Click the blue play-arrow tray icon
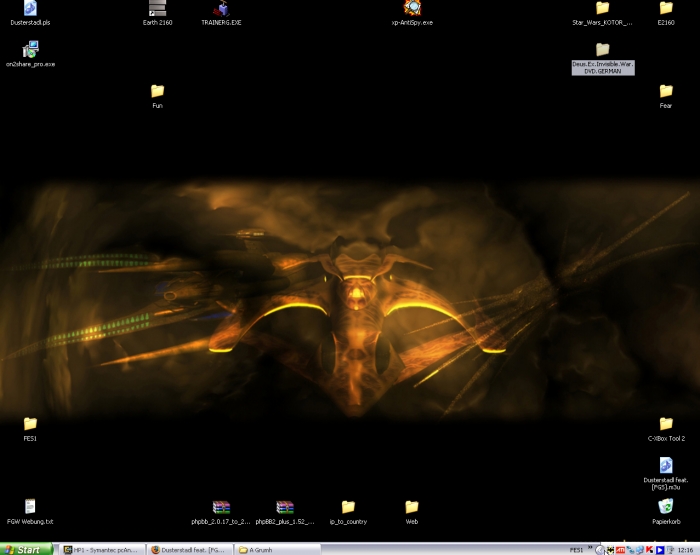Screen dimensions: 700x555 tap(660, 550)
